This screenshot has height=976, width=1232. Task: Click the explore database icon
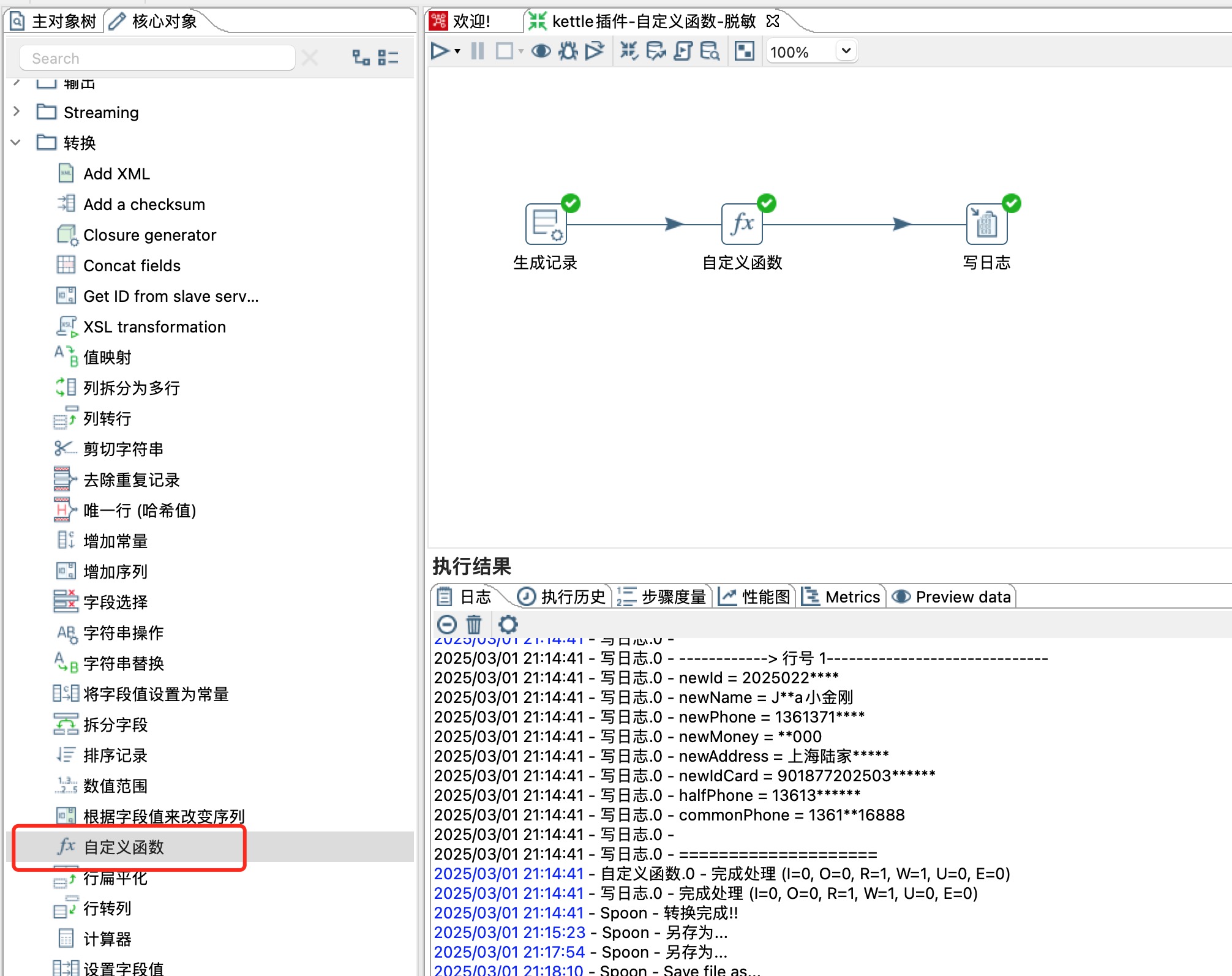tap(710, 51)
